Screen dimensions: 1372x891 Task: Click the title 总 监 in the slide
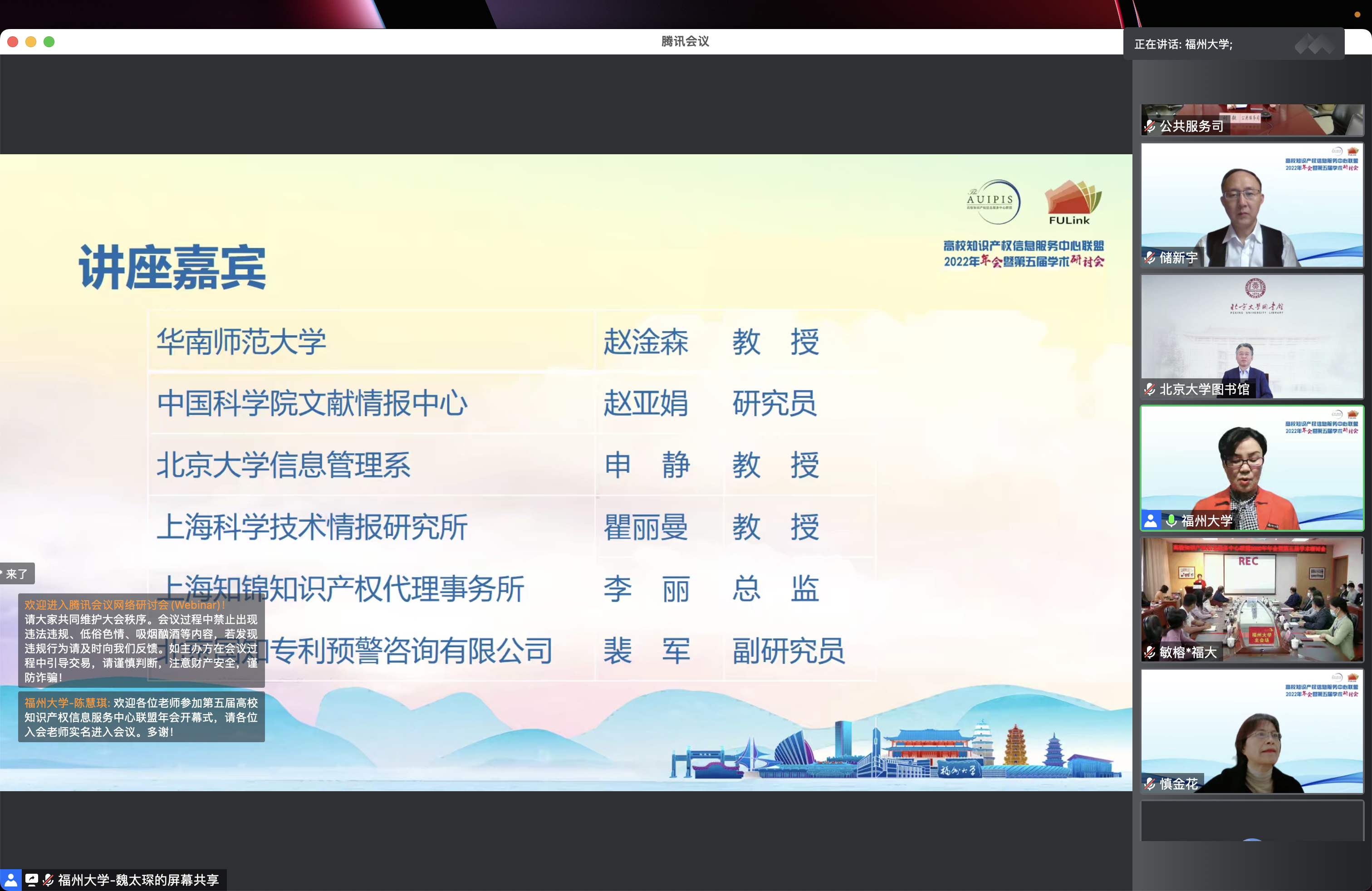coord(775,589)
